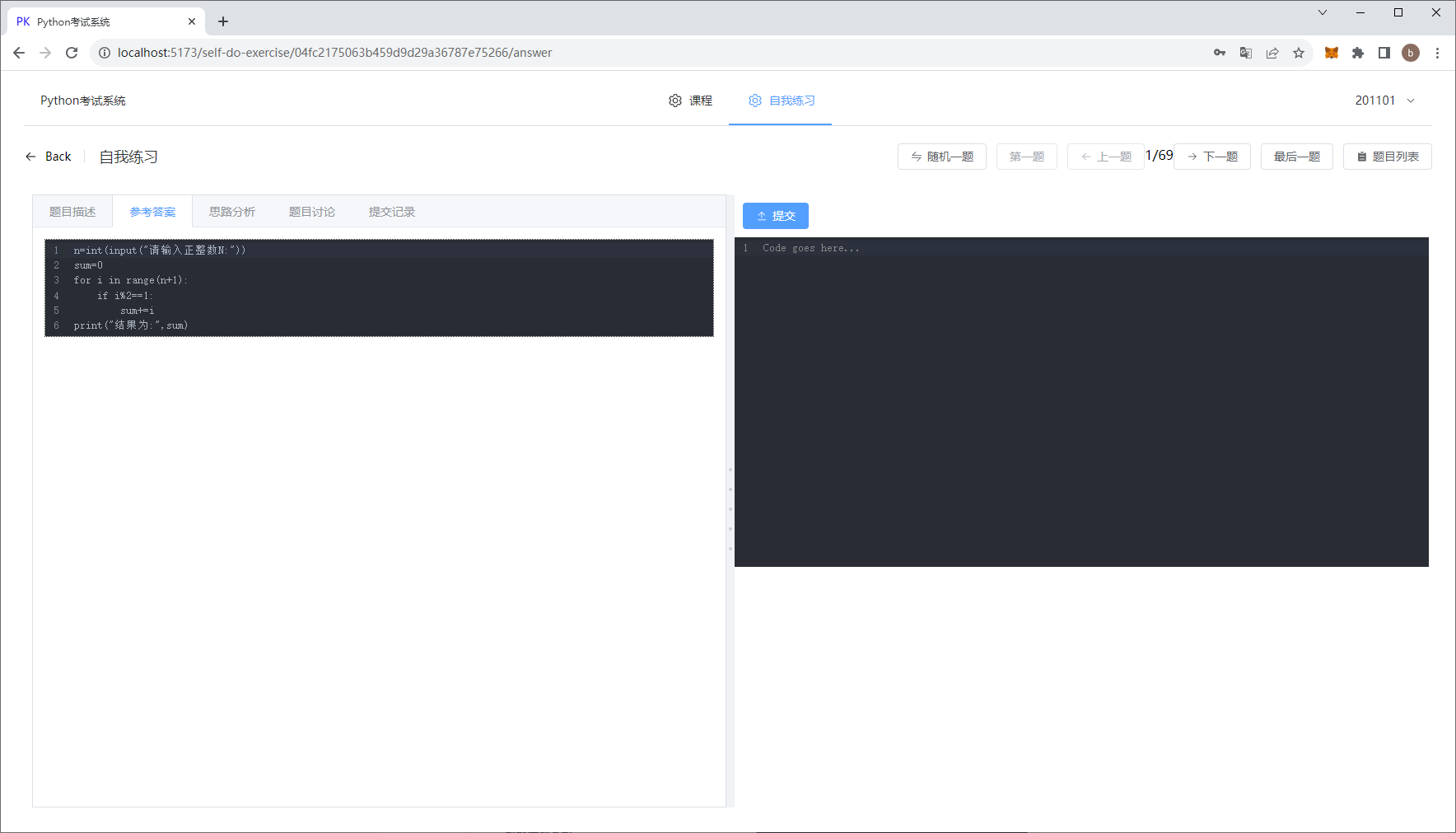The height and width of the screenshot is (833, 1456).
Task: Click the 最后一题 button
Action: tap(1297, 157)
